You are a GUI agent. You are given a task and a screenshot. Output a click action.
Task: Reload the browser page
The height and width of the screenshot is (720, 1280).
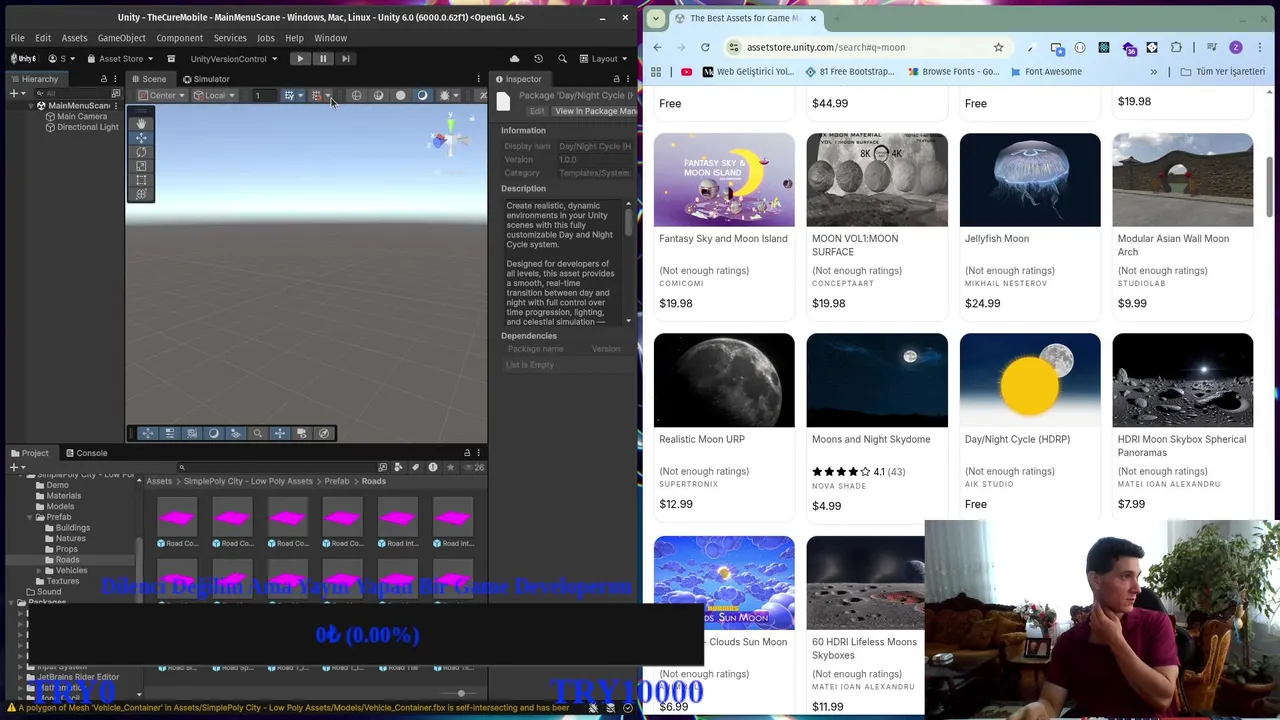click(x=705, y=47)
